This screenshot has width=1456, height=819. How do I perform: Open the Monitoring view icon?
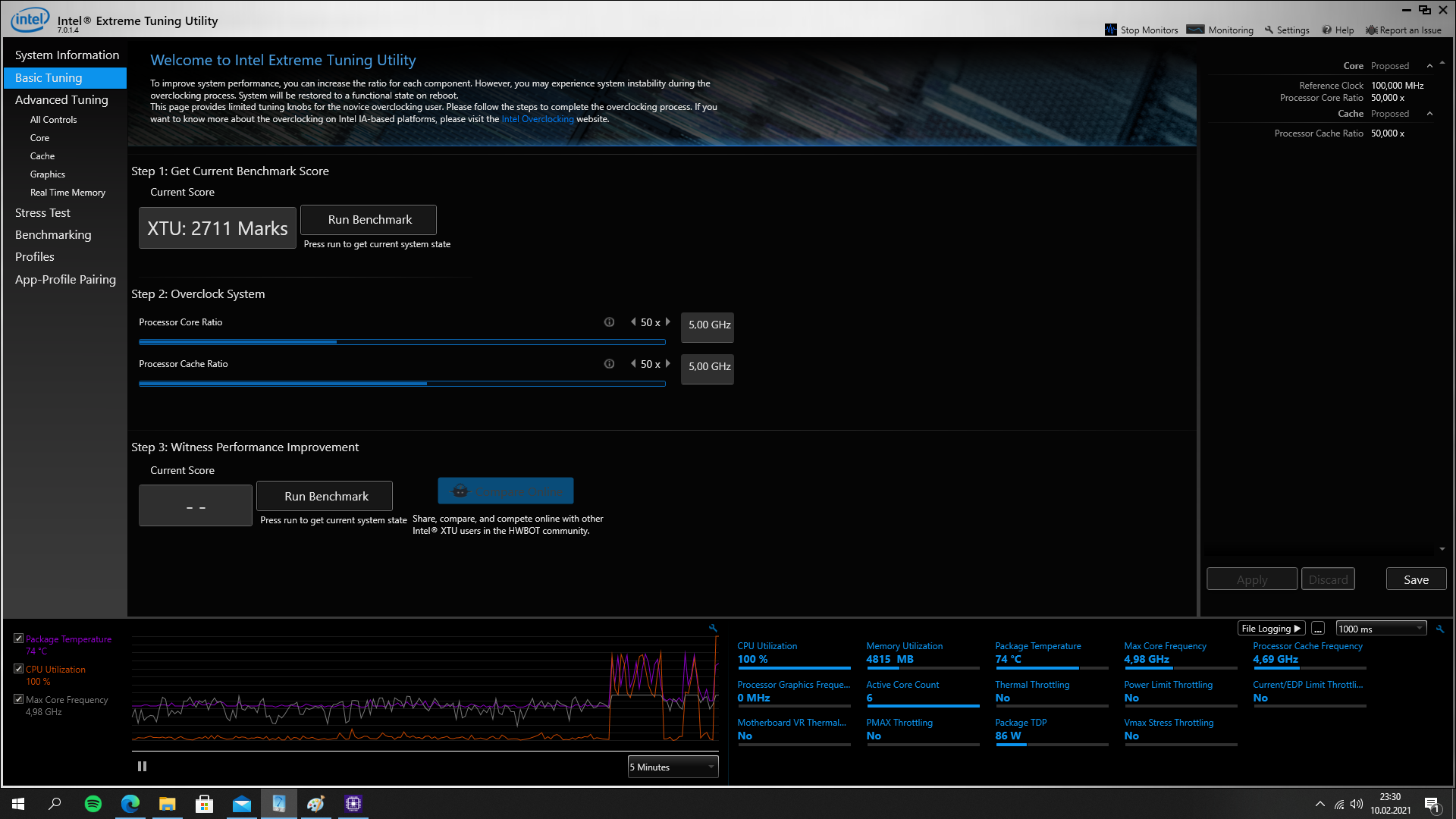[1195, 30]
